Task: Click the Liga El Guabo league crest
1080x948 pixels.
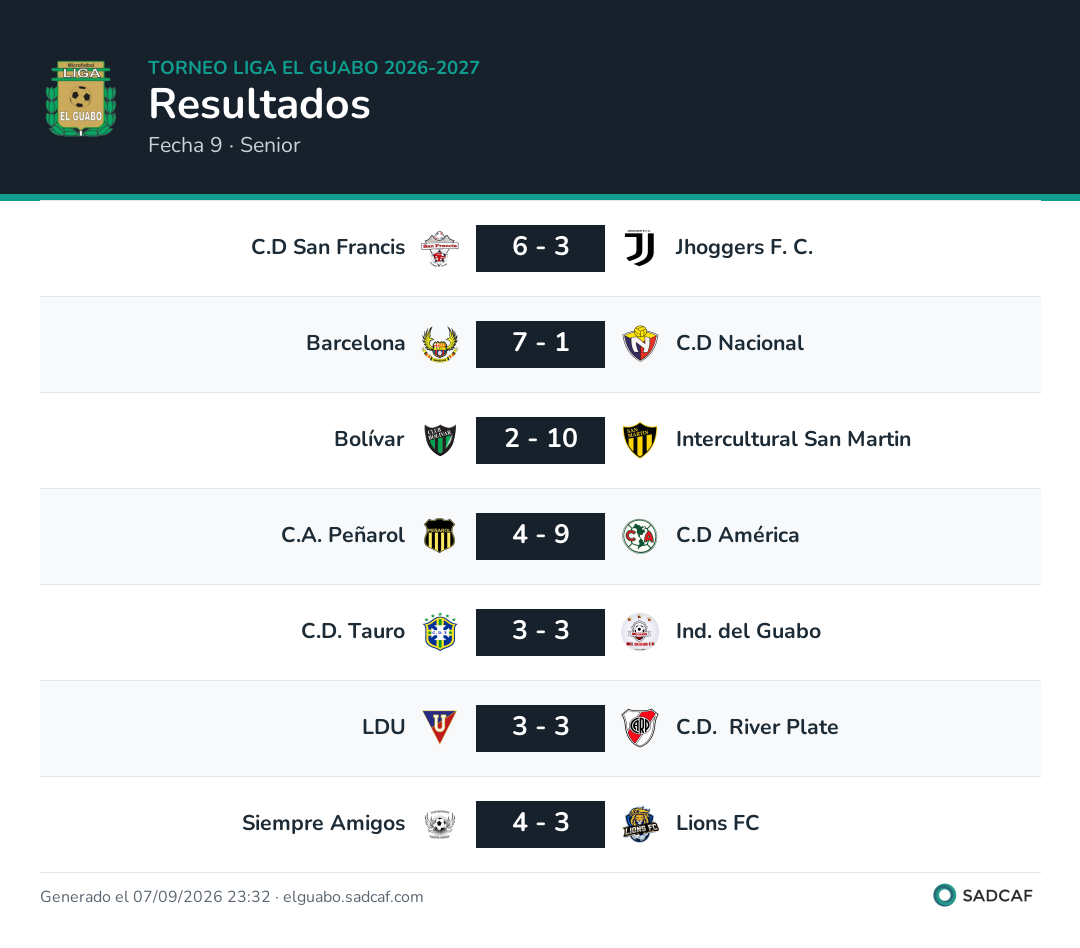Action: (x=81, y=99)
